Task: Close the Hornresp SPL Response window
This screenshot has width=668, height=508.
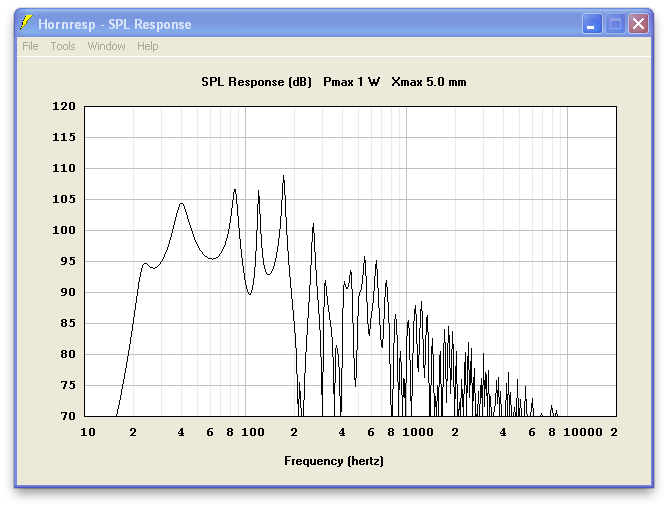Action: [x=638, y=23]
